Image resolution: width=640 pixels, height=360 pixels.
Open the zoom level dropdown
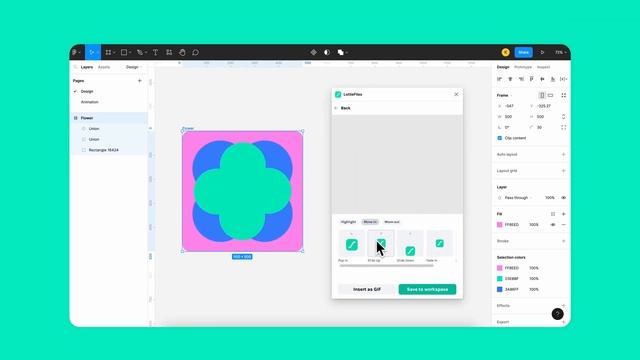pyautogui.click(x=560, y=52)
